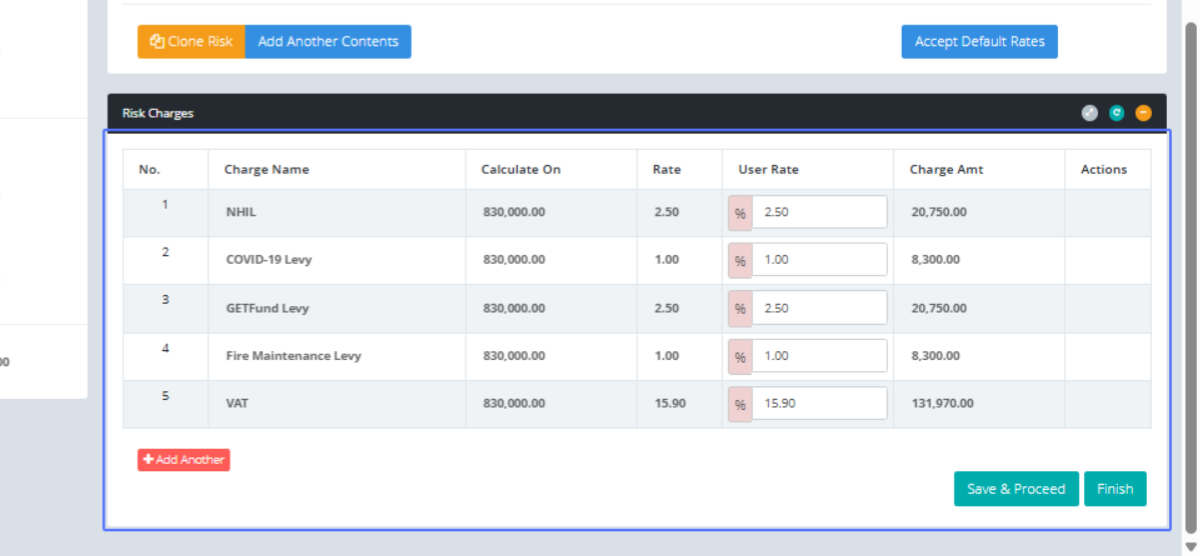Click the Fire Maintenance Levy user rate input
This screenshot has height=556, width=1200.
pyautogui.click(x=818, y=356)
